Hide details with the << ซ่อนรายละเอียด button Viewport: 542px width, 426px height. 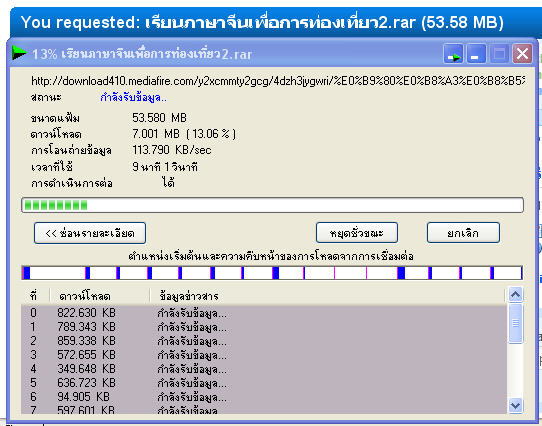[90, 233]
